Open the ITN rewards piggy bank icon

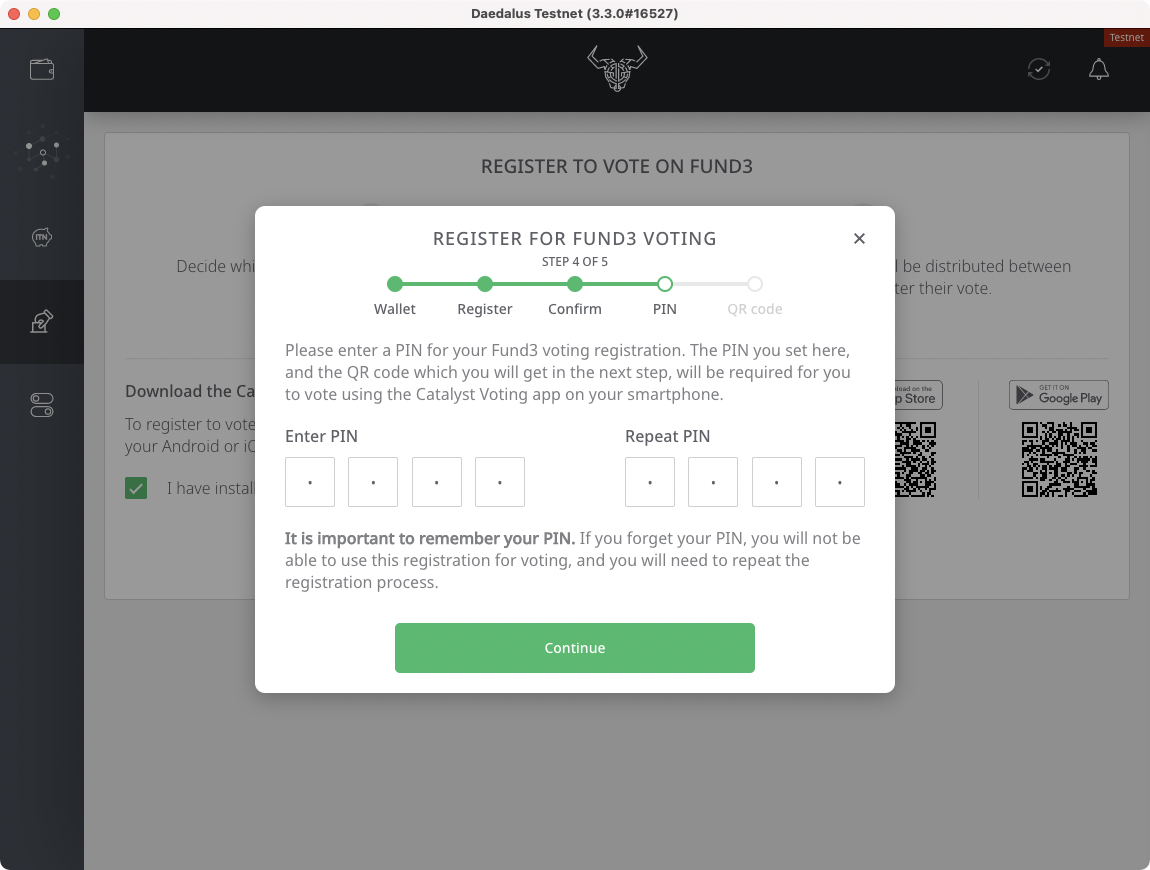click(x=42, y=237)
